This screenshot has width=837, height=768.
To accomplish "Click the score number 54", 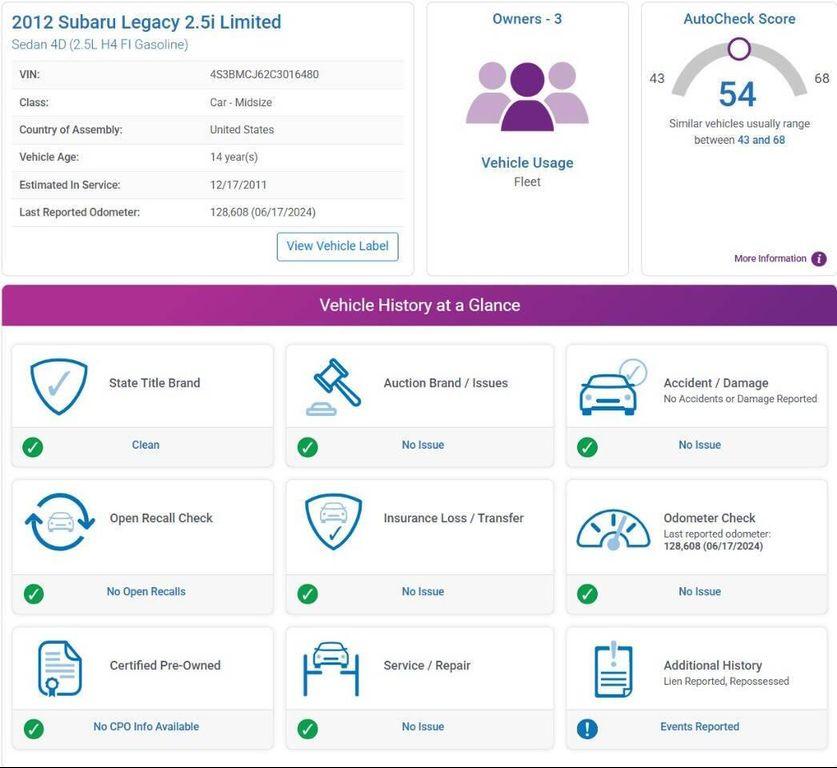I will (x=738, y=94).
